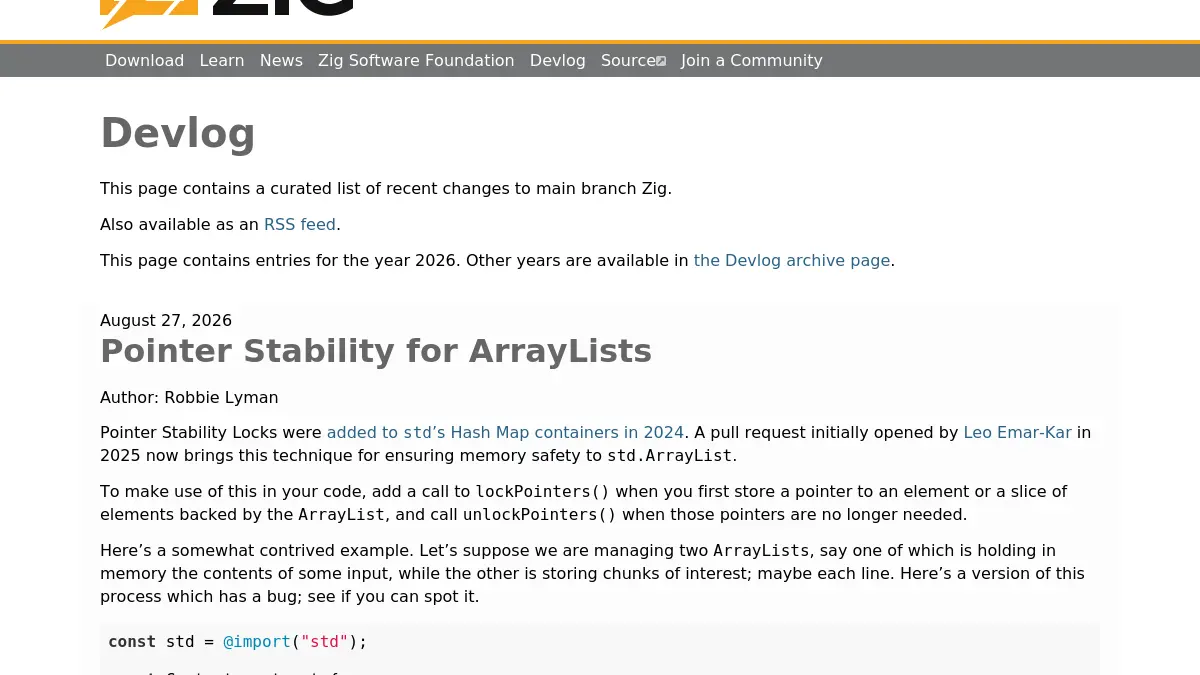Click 'Author: Robbie Lyman' text
The height and width of the screenshot is (675, 1200).
coord(189,397)
